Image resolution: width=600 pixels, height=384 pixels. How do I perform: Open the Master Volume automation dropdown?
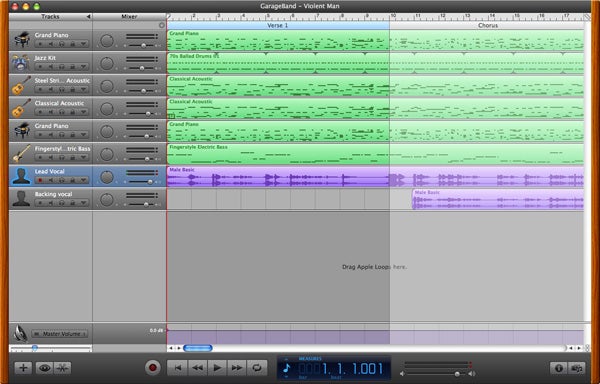coord(60,334)
